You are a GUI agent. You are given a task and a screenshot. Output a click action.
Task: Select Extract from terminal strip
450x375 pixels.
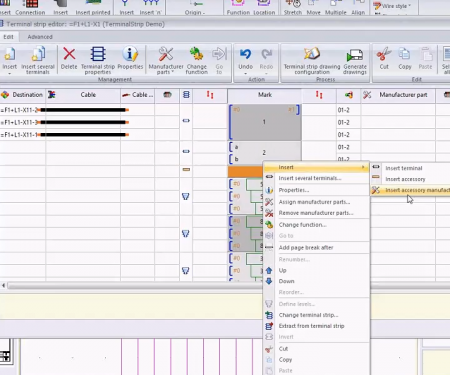311,326
